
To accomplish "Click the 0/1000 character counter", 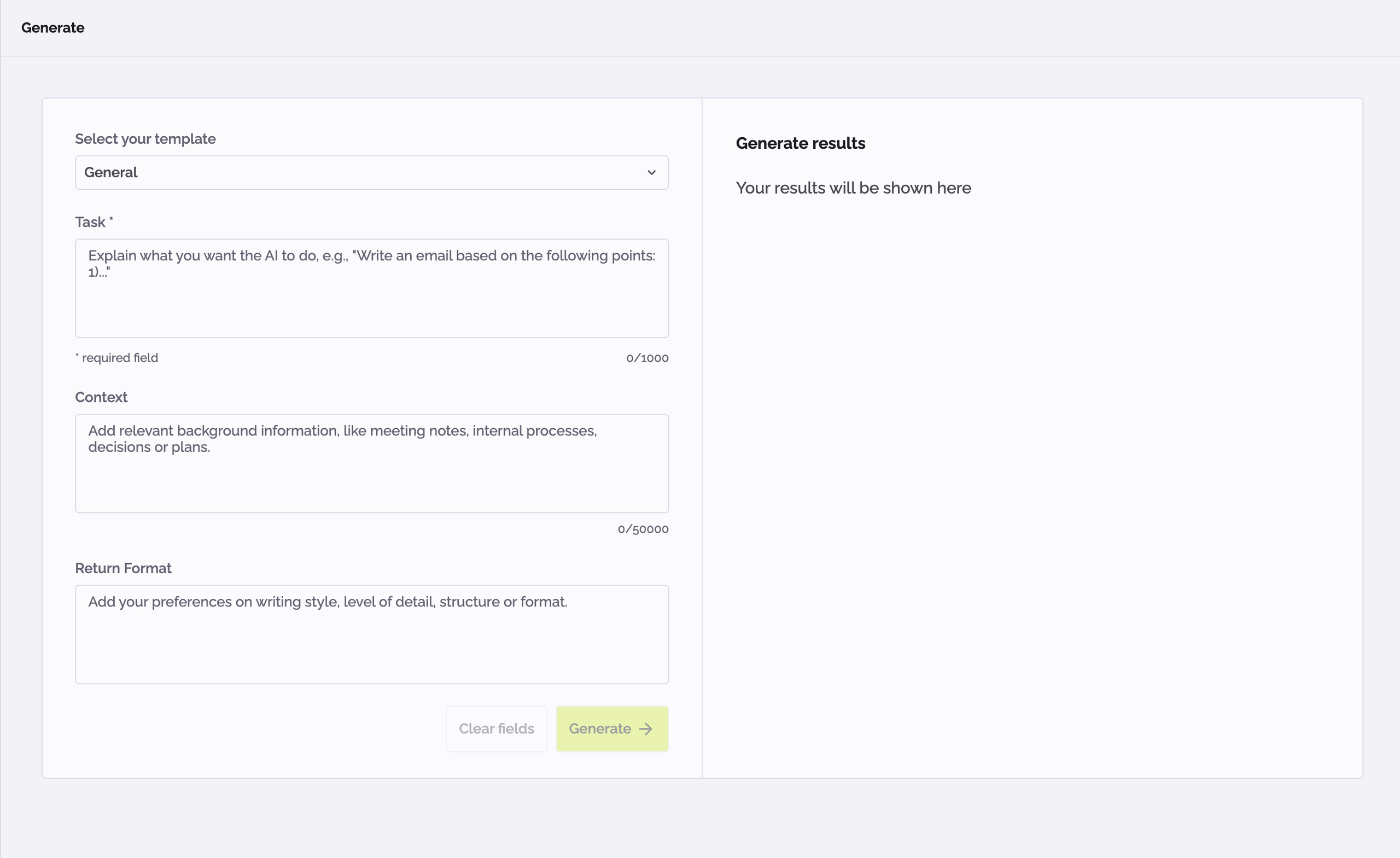I will 647,358.
